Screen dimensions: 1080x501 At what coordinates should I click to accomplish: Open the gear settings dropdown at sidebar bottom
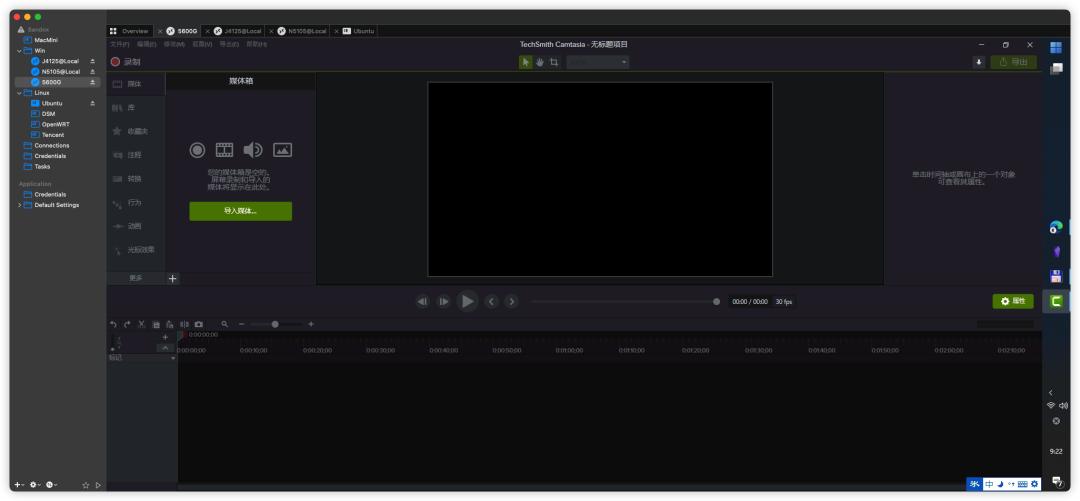pos(35,485)
